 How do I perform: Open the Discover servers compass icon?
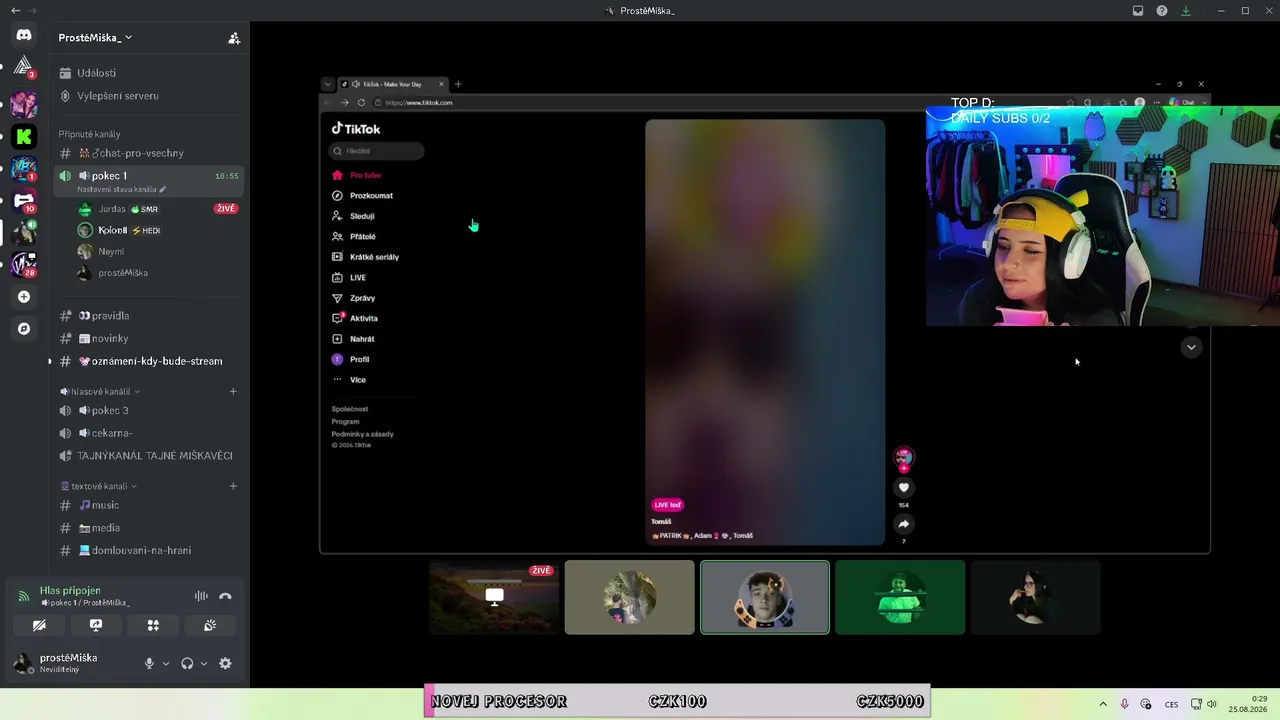pos(24,329)
